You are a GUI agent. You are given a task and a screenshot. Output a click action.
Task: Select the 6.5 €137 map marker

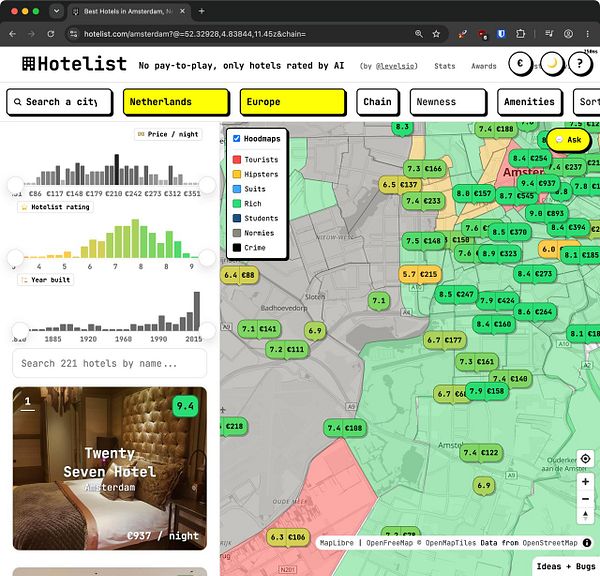399,185
